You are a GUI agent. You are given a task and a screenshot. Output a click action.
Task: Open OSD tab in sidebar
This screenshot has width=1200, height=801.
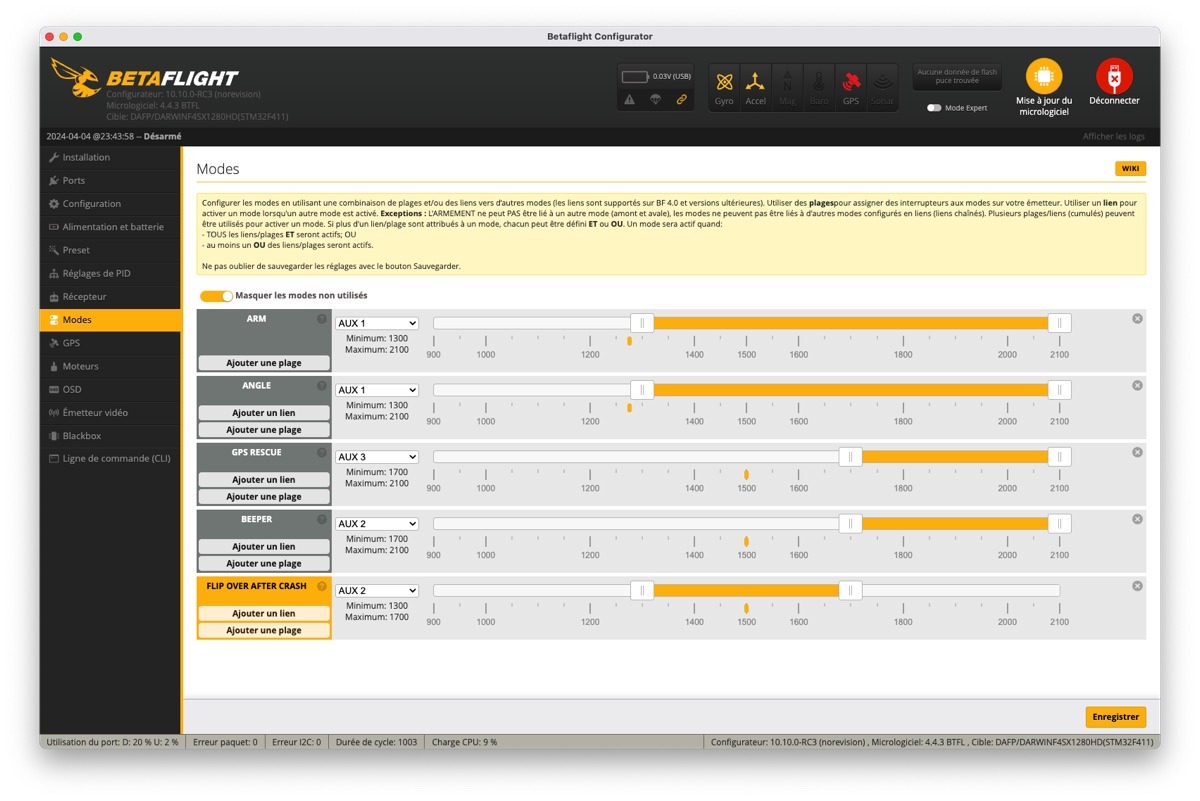(x=110, y=390)
